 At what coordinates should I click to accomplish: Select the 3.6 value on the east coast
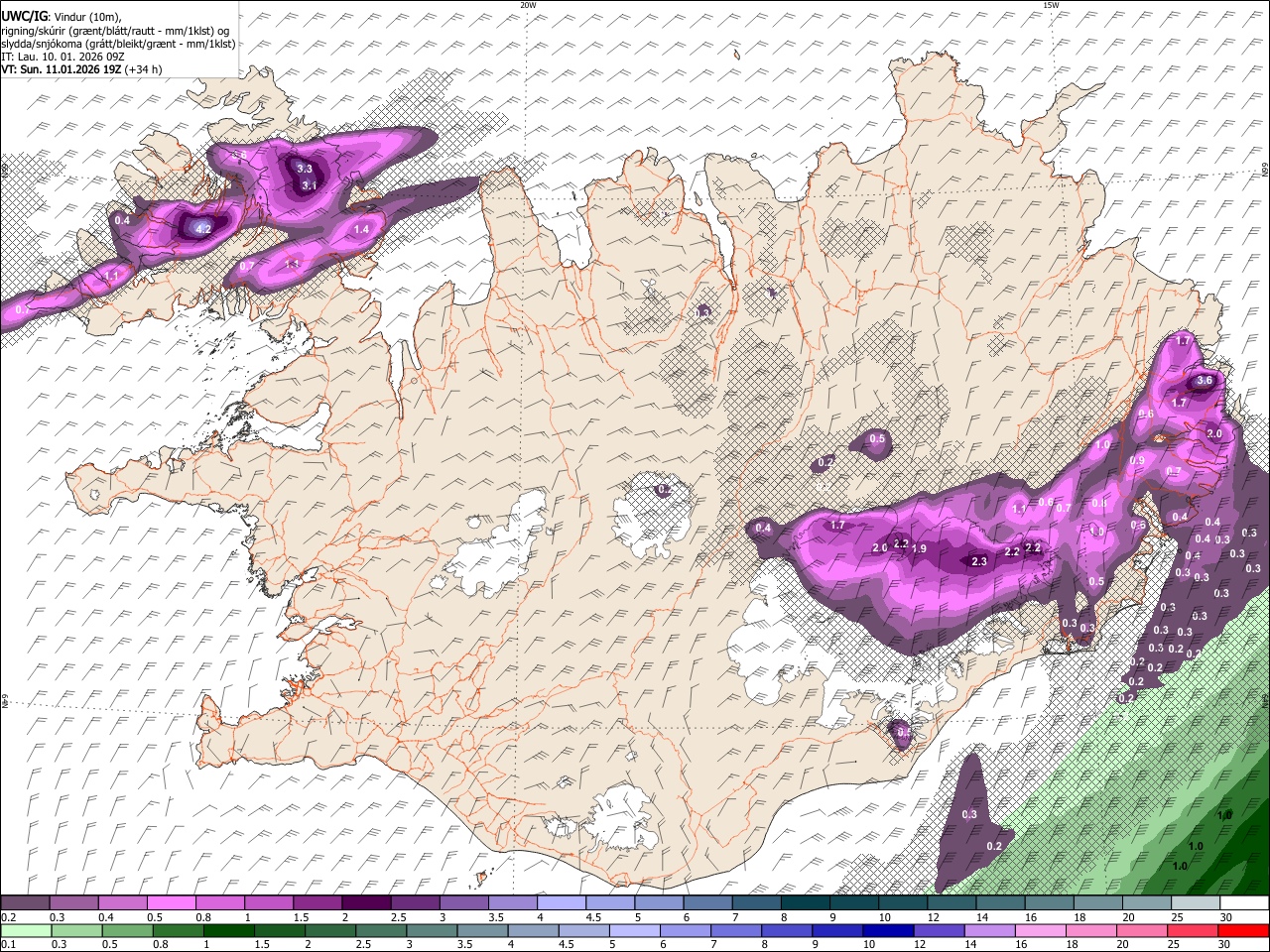click(x=1205, y=380)
